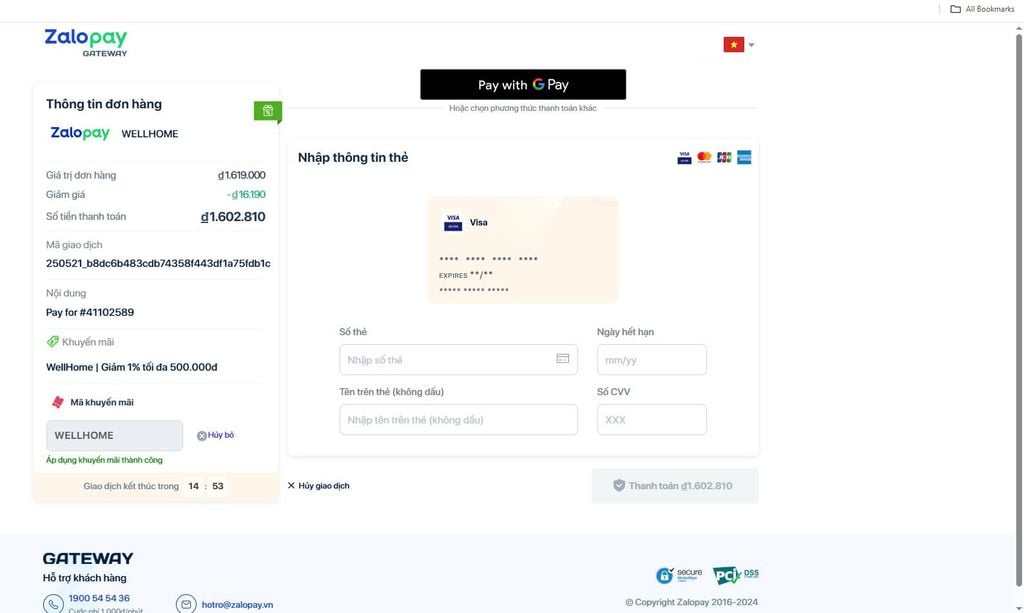The width and height of the screenshot is (1024, 613).
Task: Click the Thông tin đơn hàng heading
Action: (x=104, y=104)
